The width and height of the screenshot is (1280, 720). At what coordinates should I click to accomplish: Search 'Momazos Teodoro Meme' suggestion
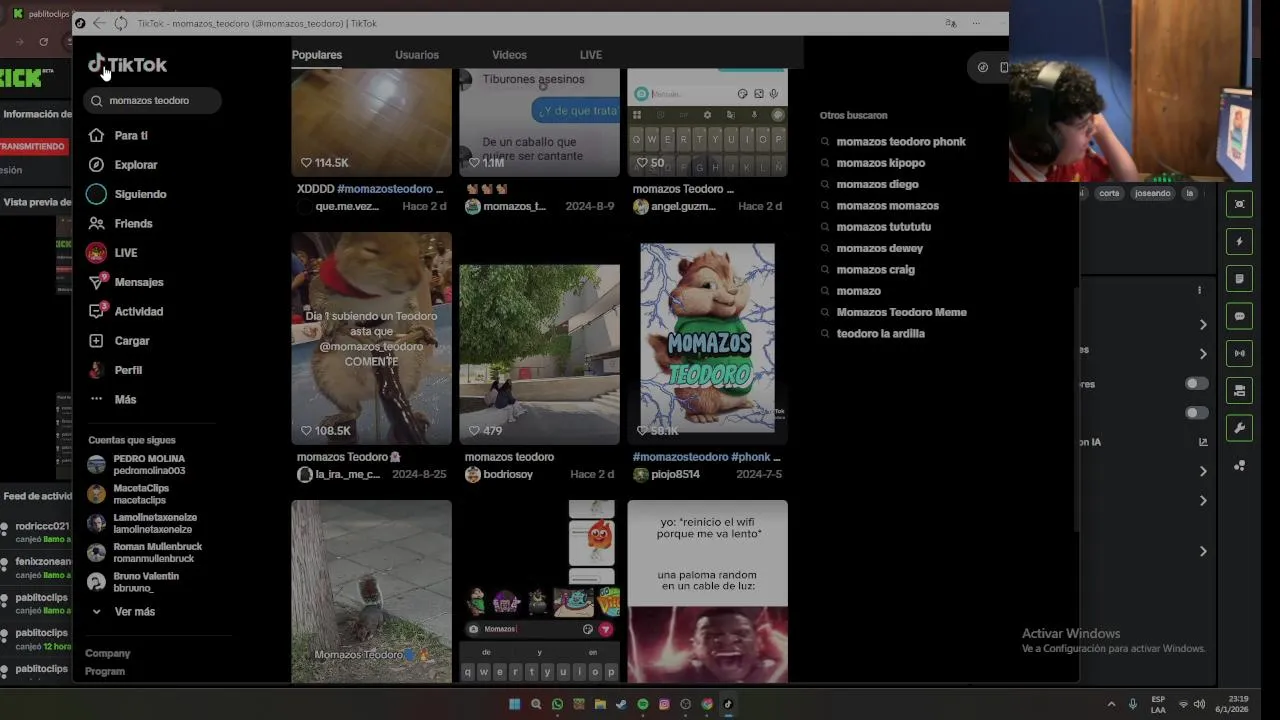(x=901, y=312)
